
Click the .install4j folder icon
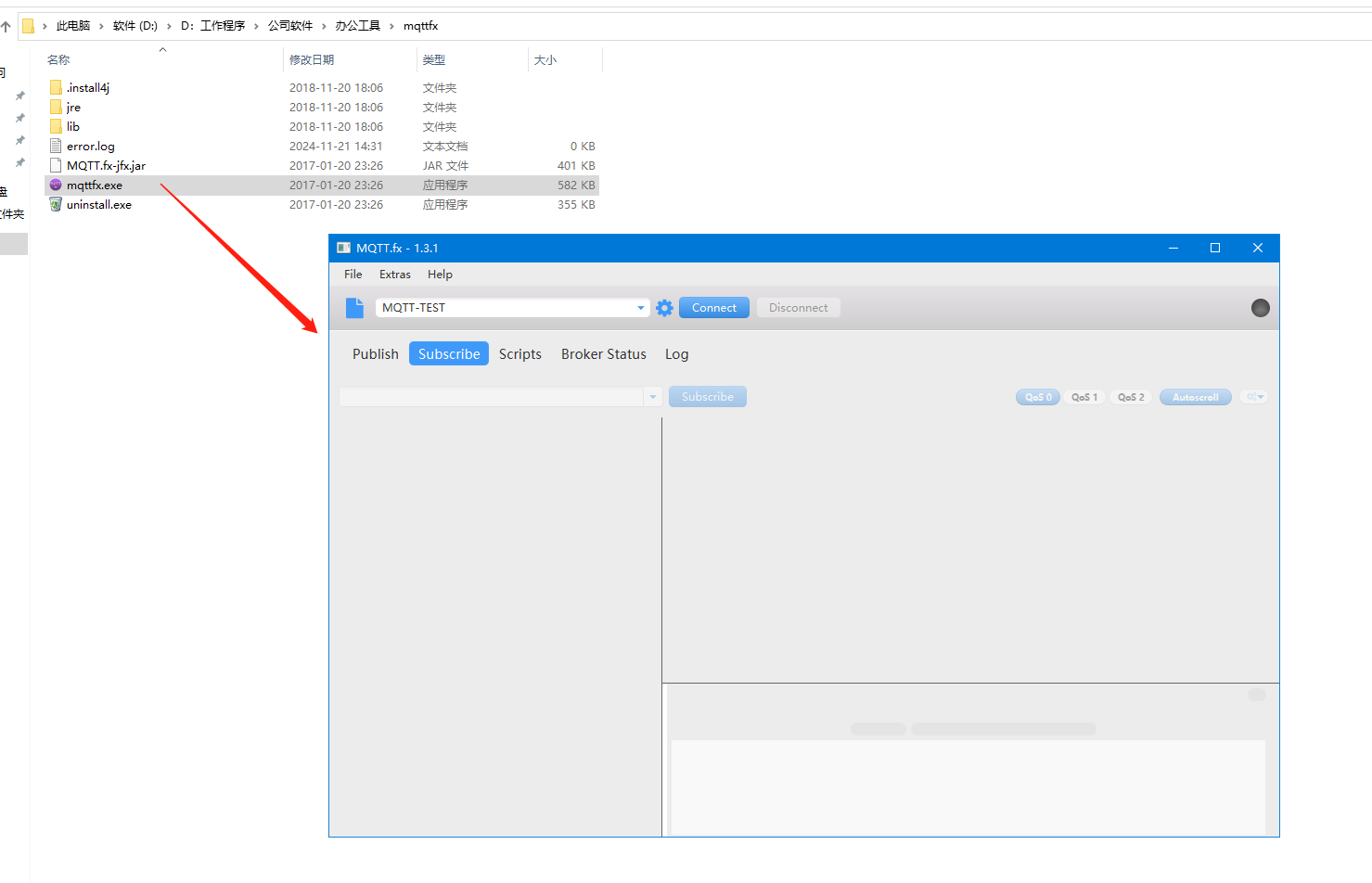coord(56,87)
